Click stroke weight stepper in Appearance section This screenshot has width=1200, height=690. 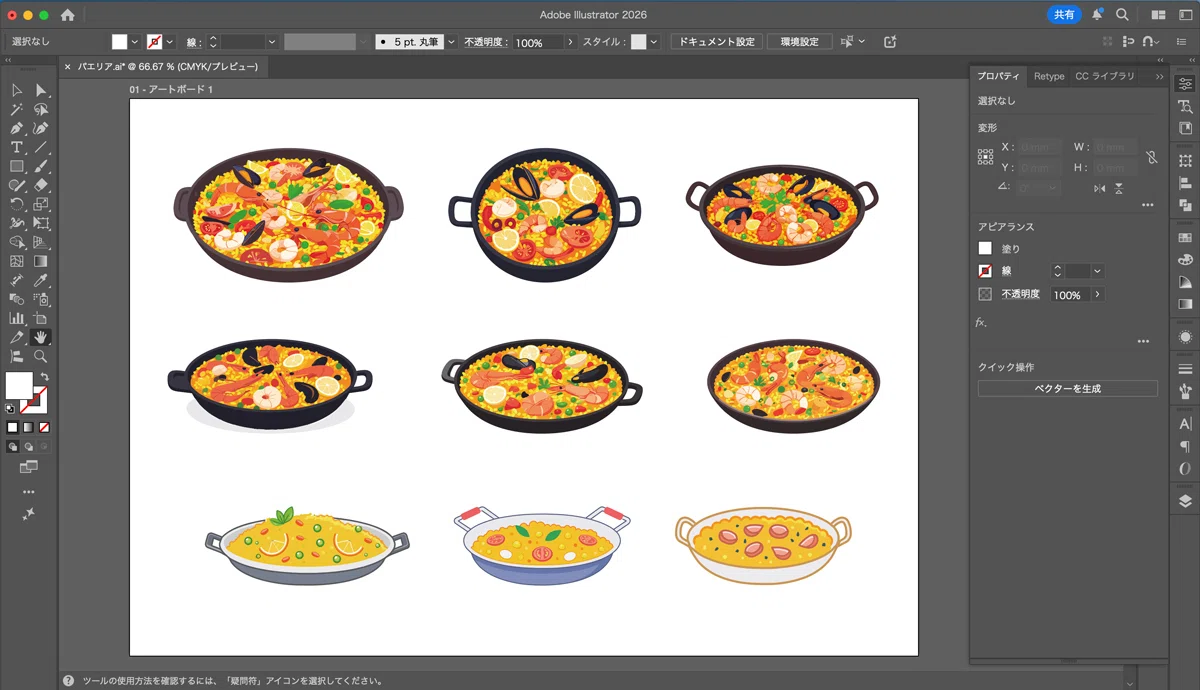[1058, 271]
